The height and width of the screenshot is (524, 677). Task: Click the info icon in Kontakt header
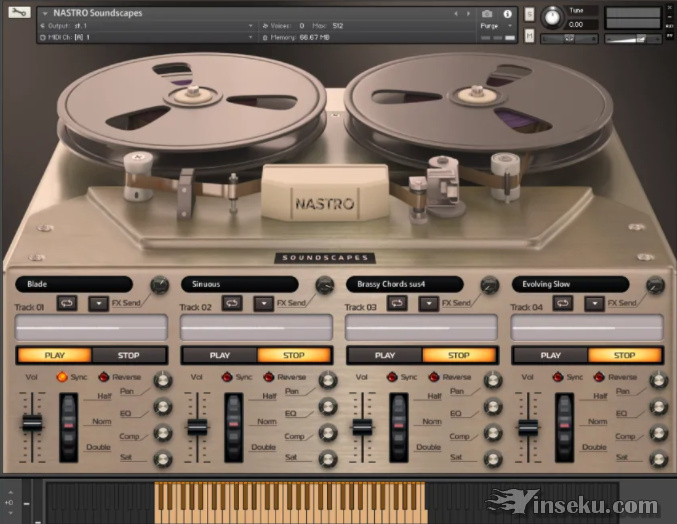[x=507, y=13]
